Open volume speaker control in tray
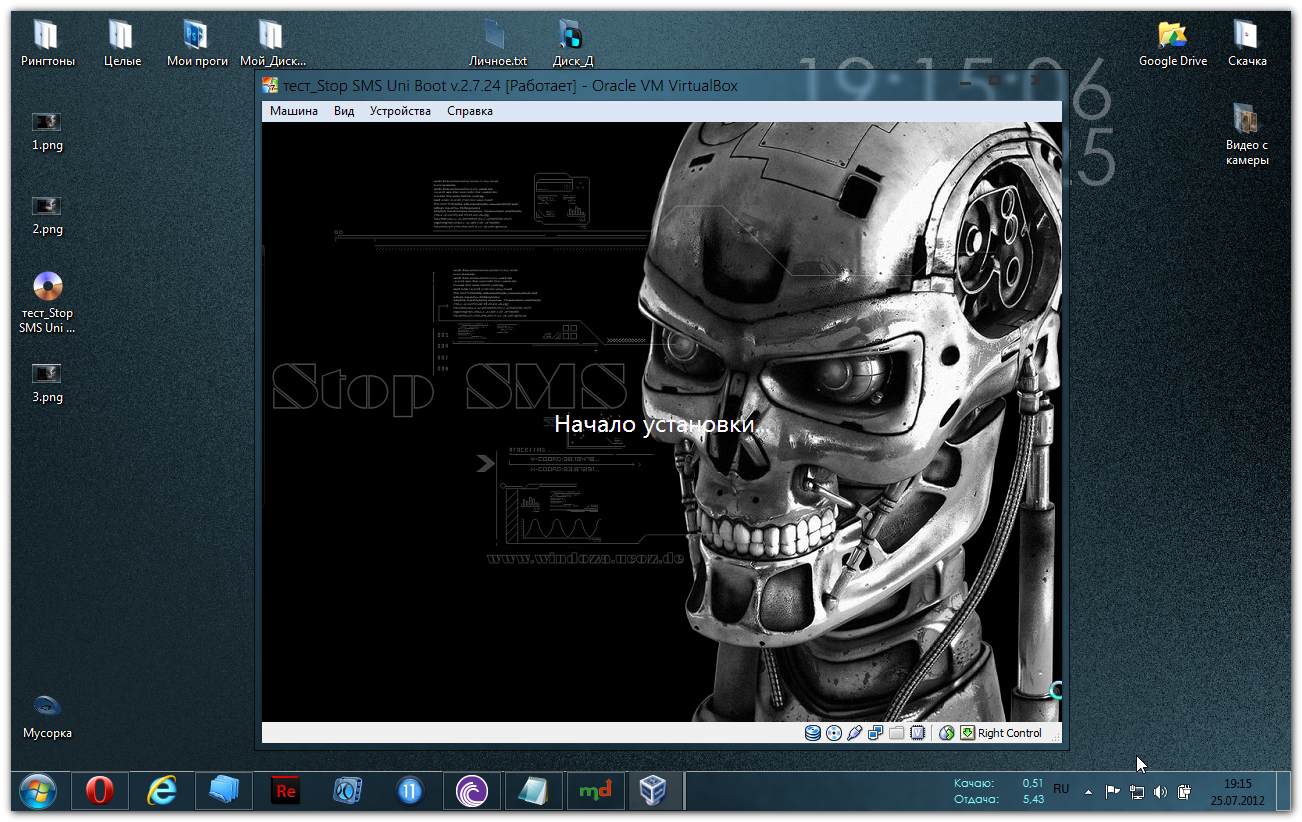This screenshot has height=822, width=1302. click(1160, 792)
